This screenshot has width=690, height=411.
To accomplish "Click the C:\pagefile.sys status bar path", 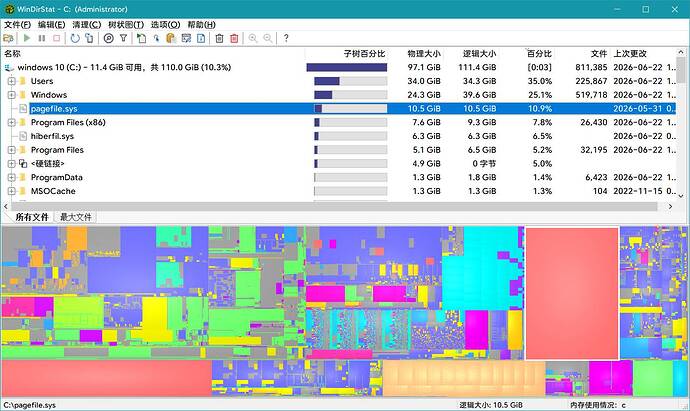I will [x=29, y=405].
